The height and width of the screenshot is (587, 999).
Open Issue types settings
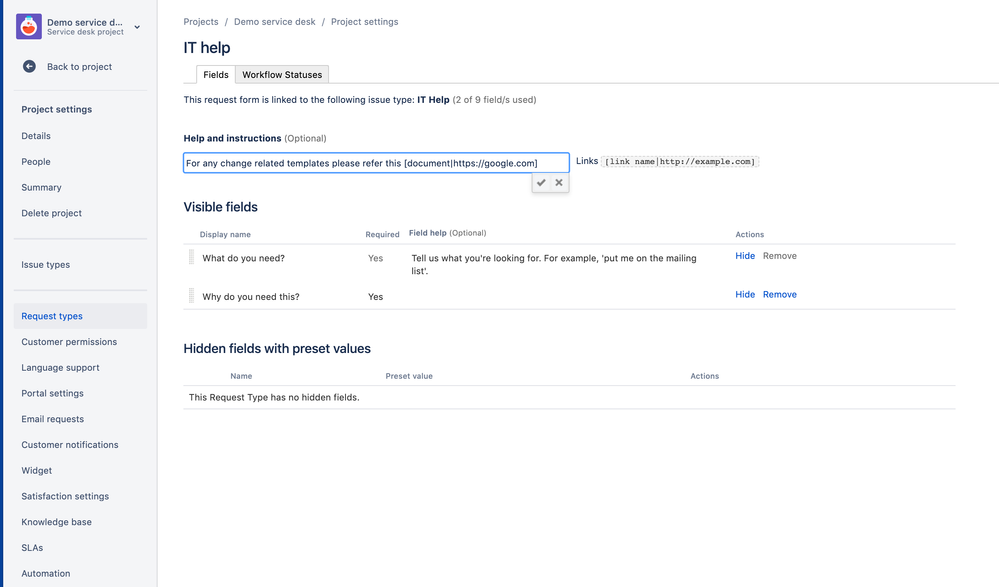click(46, 265)
